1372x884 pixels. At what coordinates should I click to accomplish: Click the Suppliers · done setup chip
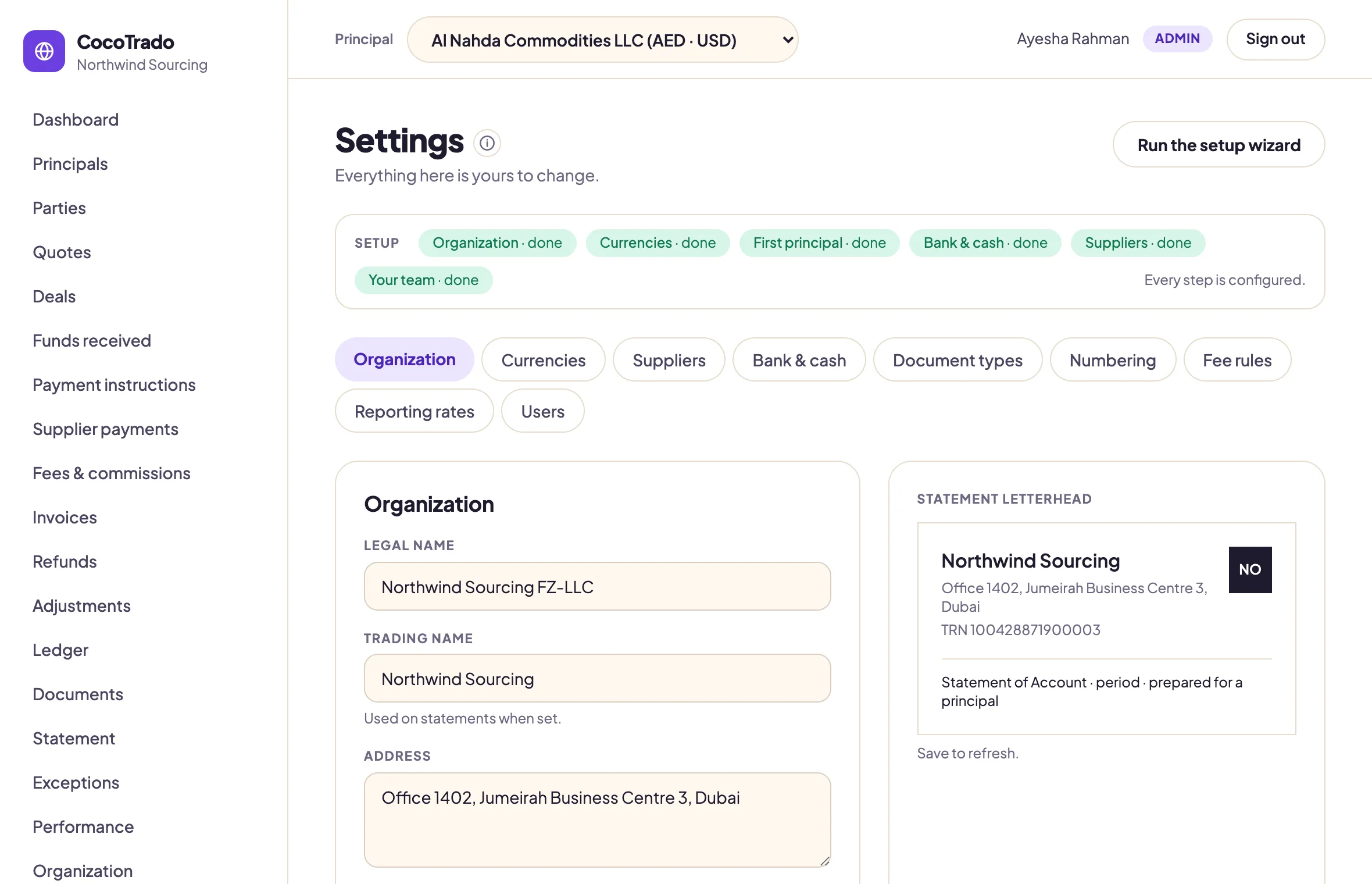pyautogui.click(x=1138, y=243)
